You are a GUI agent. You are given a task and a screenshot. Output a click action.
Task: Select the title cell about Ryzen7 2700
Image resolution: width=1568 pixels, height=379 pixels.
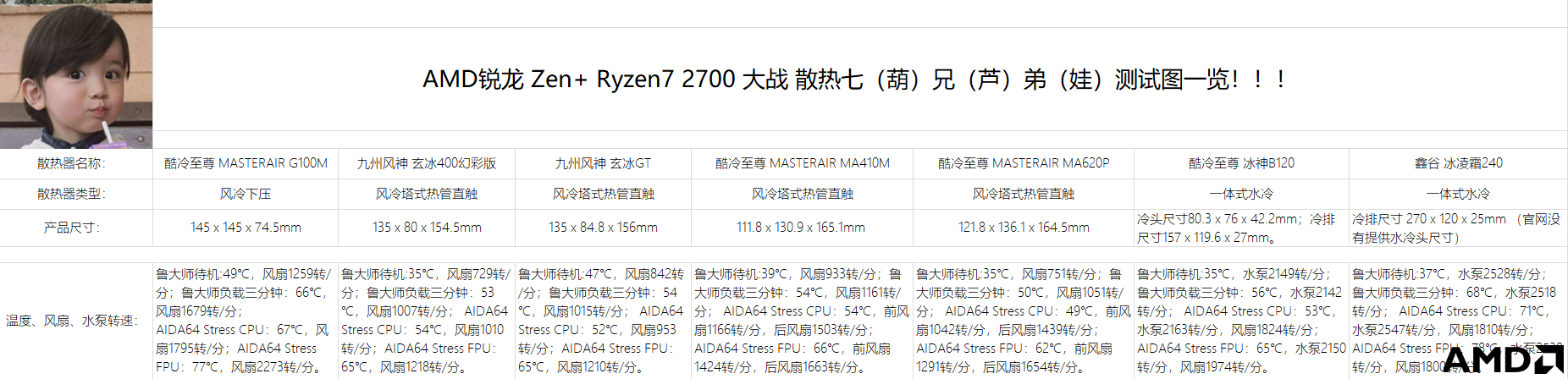point(859,80)
